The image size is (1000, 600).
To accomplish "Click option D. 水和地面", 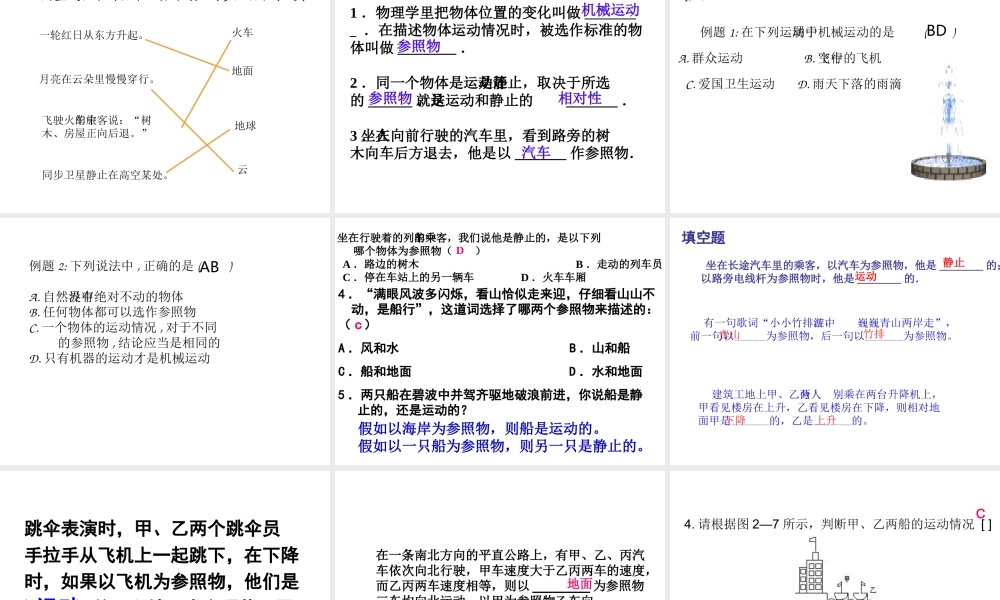I will tap(605, 371).
